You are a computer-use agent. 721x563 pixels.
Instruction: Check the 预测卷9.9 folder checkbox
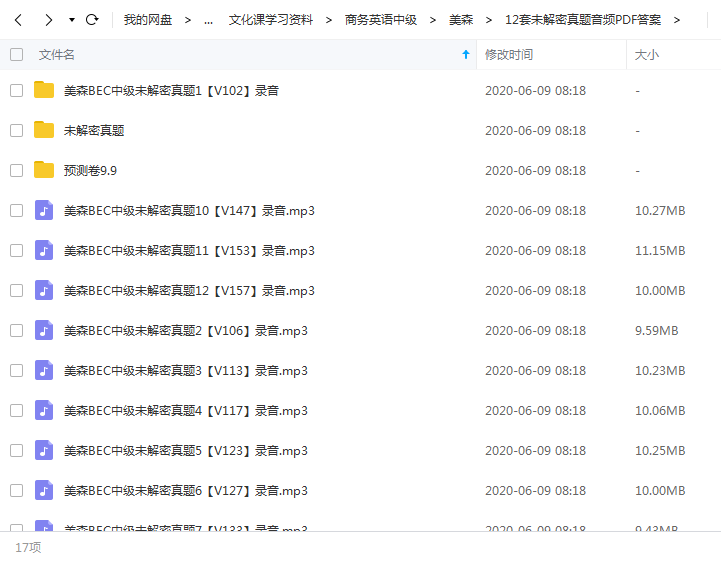[17, 171]
